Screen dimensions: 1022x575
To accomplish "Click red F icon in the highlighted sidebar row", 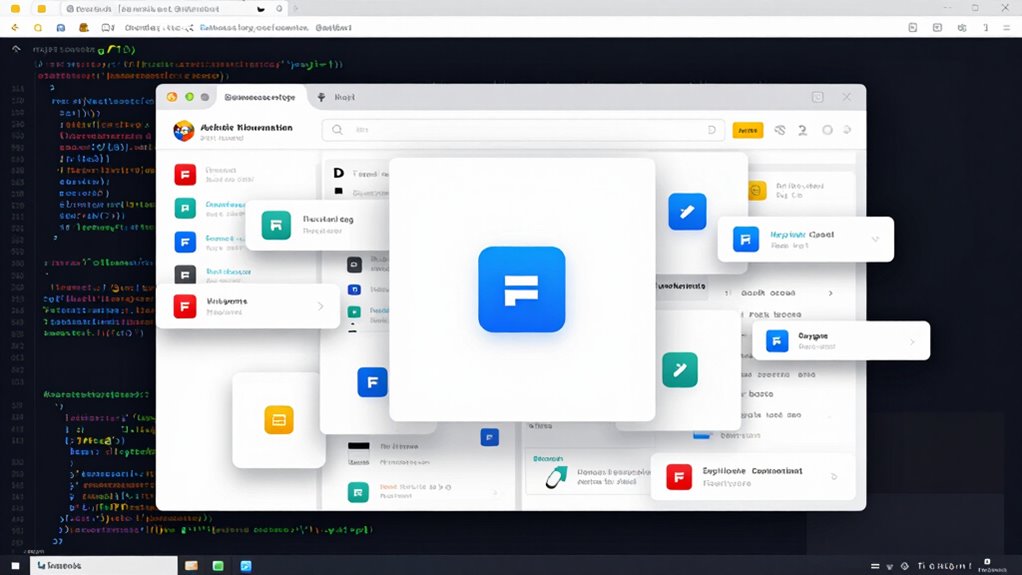I will point(185,306).
